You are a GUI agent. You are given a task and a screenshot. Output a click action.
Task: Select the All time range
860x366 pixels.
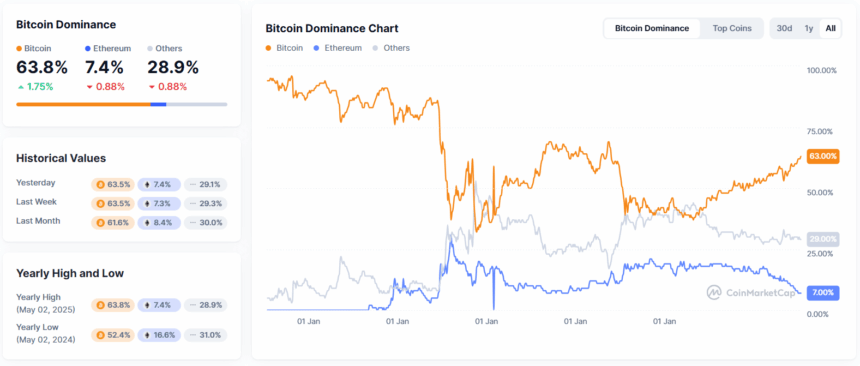pos(830,29)
